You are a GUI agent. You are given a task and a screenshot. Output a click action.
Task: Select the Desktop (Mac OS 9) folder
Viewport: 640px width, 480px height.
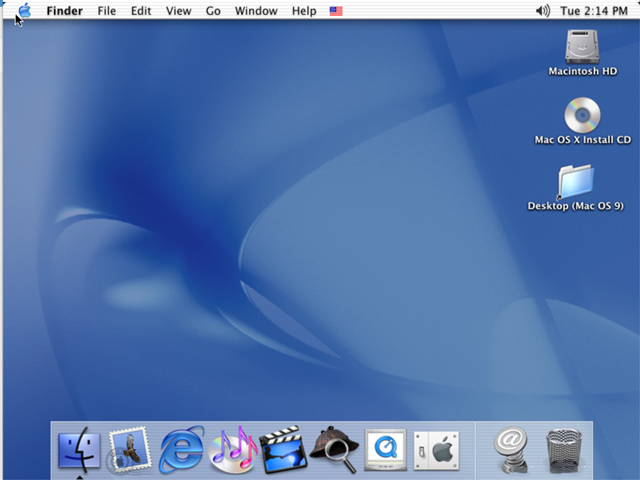point(576,182)
